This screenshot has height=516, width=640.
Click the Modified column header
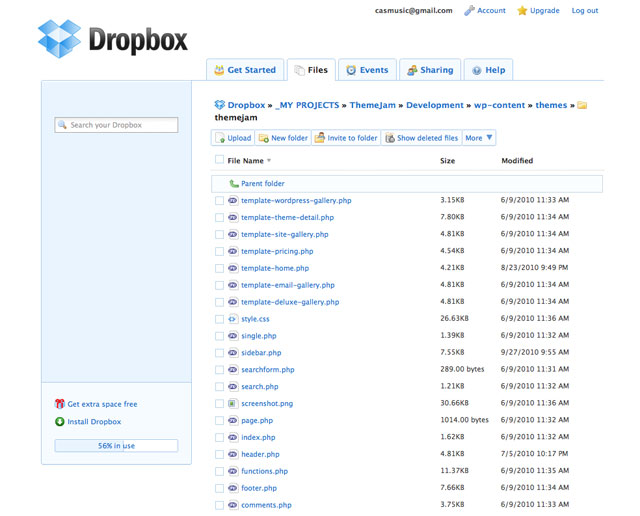pos(517,161)
